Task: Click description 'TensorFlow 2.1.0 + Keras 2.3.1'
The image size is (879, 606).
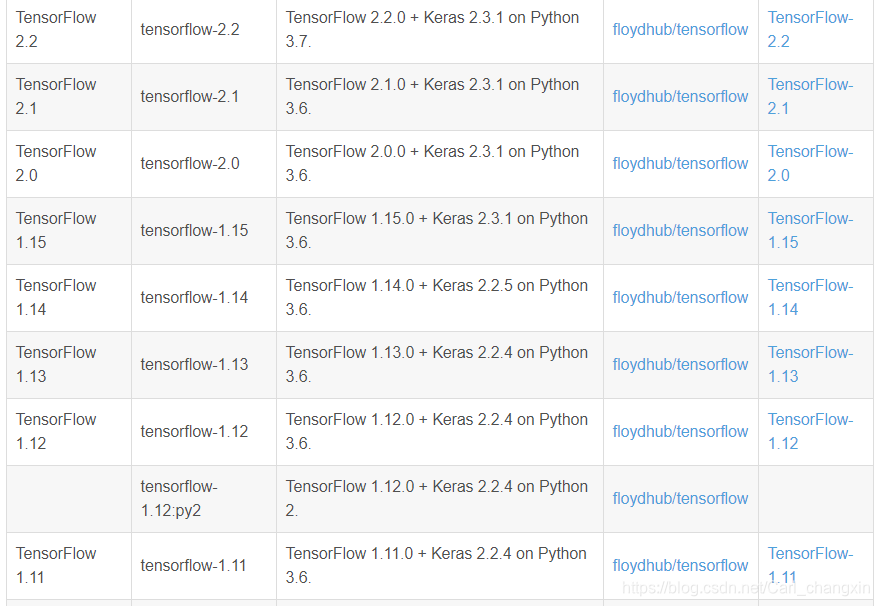Action: 432,96
